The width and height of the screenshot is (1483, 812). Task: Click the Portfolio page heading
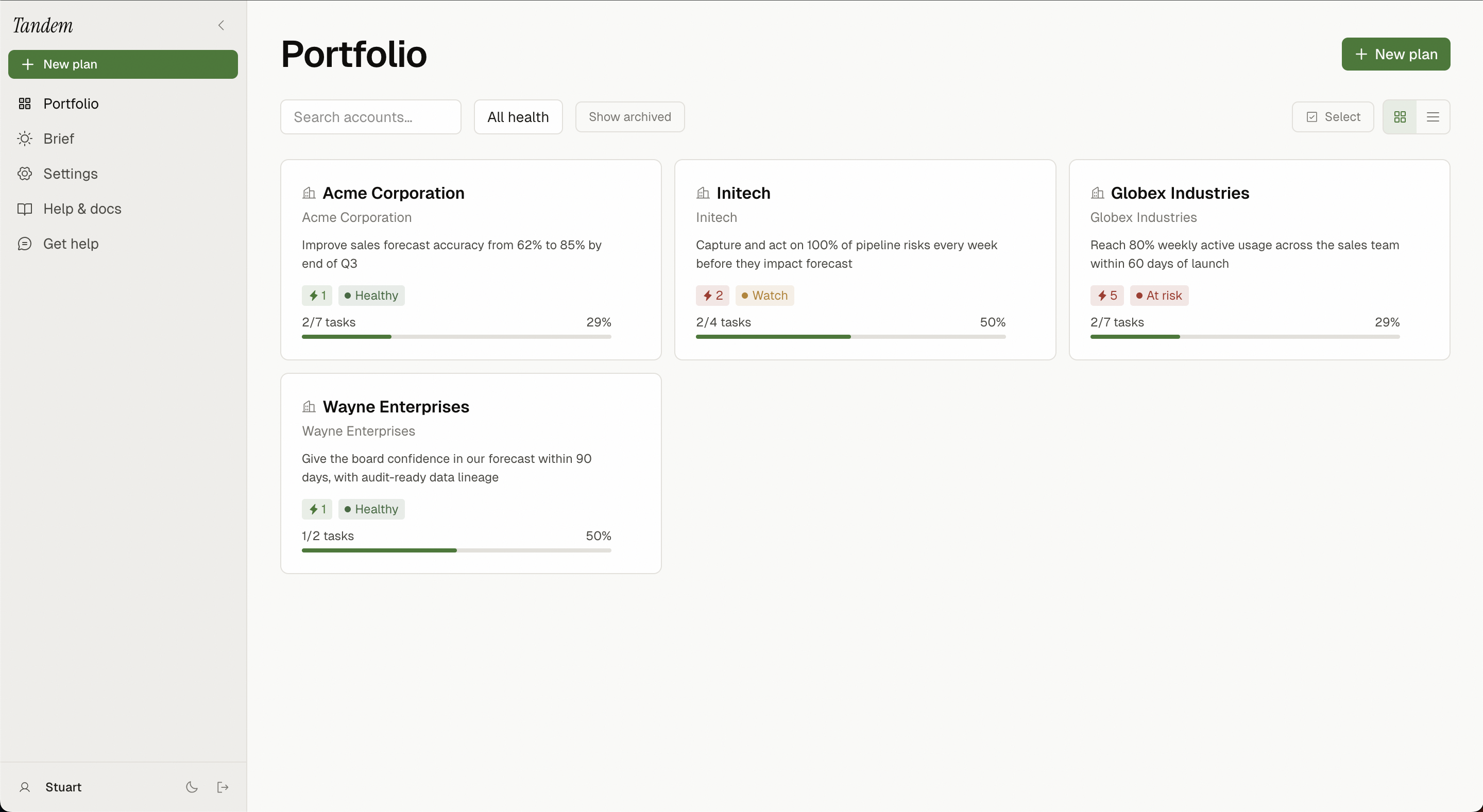[x=353, y=54]
